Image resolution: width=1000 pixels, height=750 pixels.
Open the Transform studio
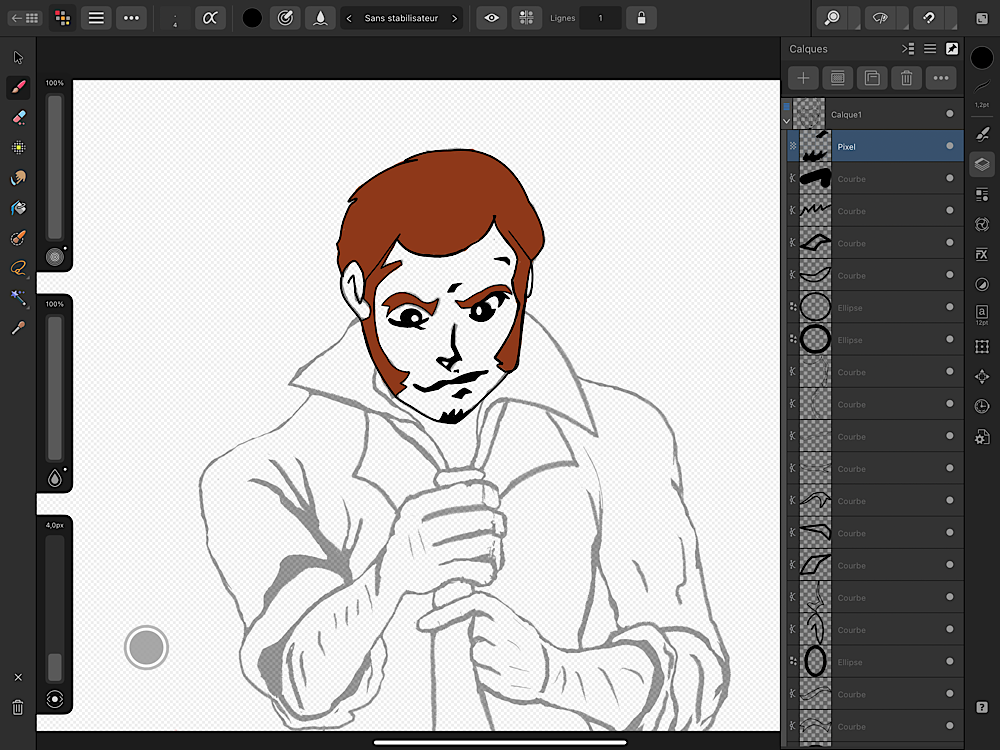point(982,346)
